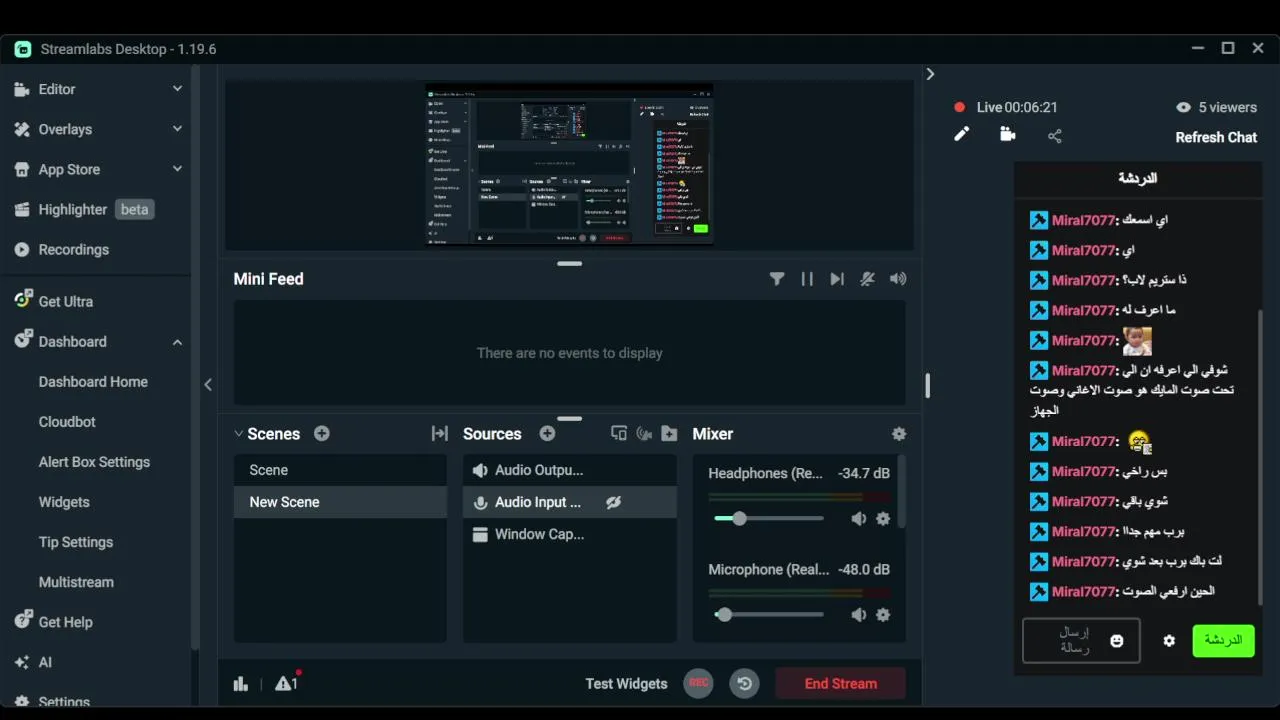Start recording with REC button
The height and width of the screenshot is (720, 1280).
699,683
